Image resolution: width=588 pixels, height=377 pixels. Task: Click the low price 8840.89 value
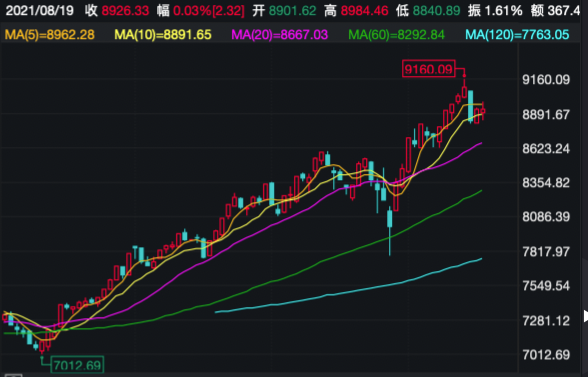point(436,11)
